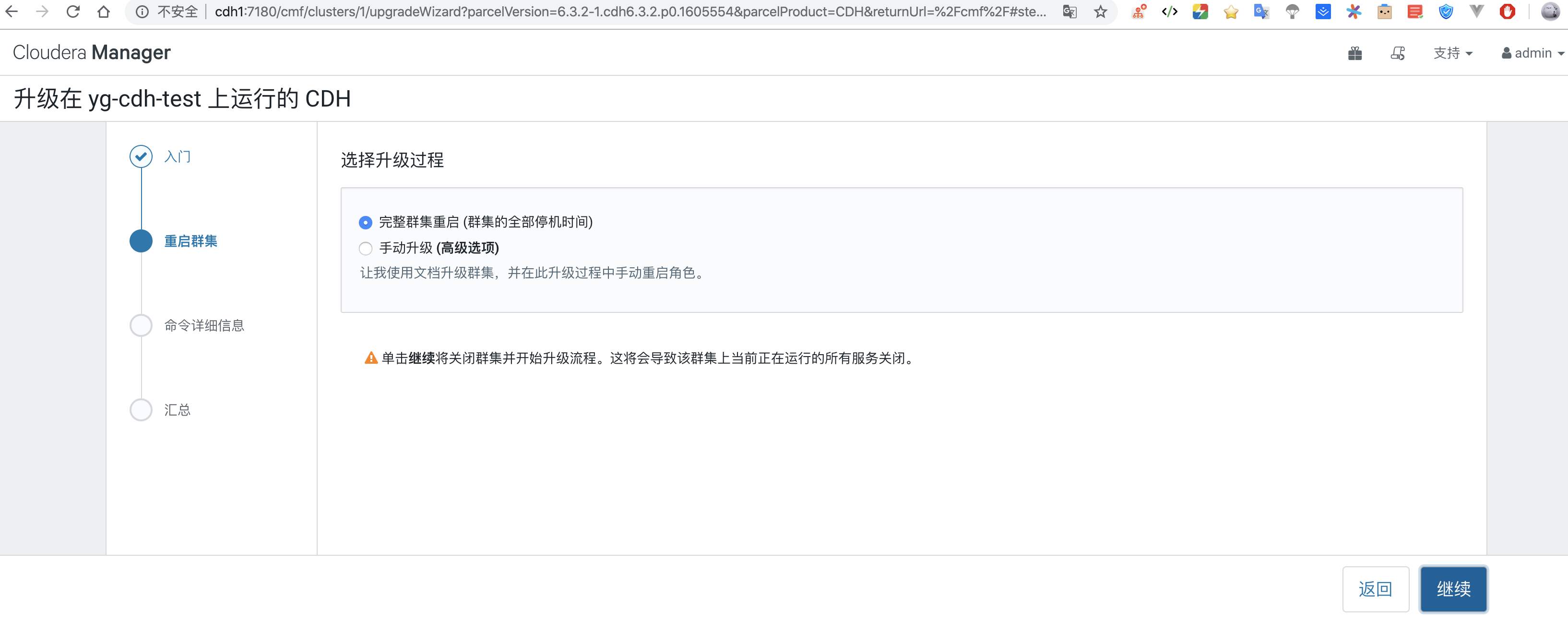The image size is (1568, 621).
Task: Click the checked 入门 step indicator circle
Action: tap(141, 156)
